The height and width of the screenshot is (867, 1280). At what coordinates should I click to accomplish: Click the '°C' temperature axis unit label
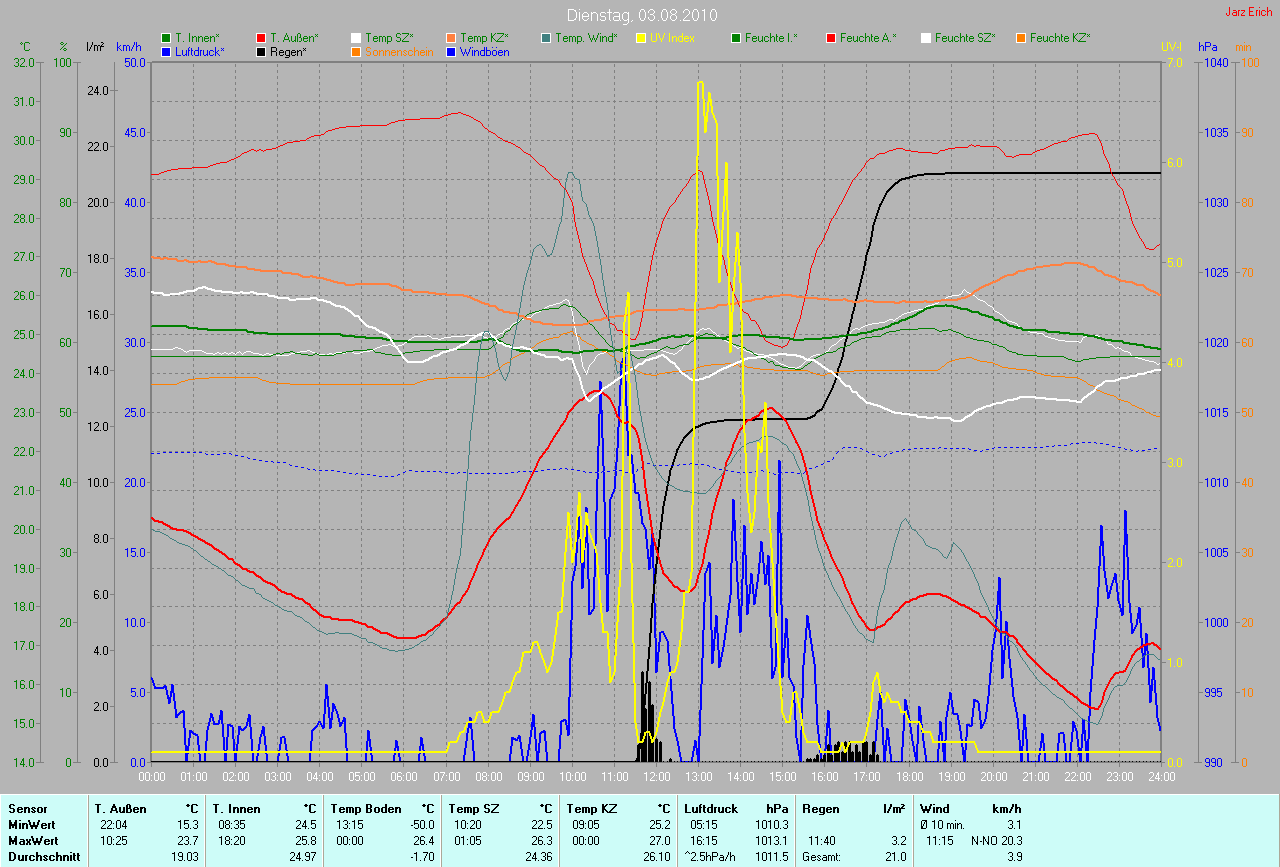pos(25,47)
